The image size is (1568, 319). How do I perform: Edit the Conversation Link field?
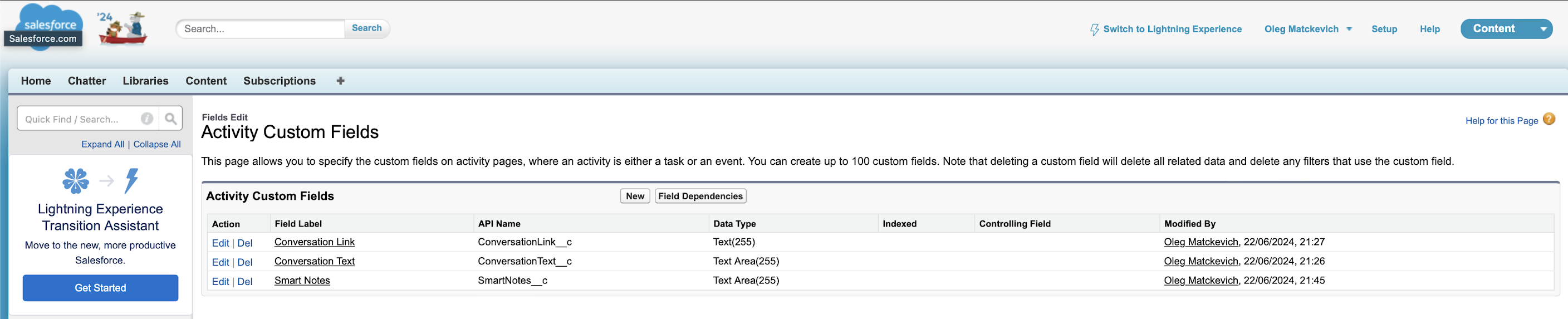220,243
